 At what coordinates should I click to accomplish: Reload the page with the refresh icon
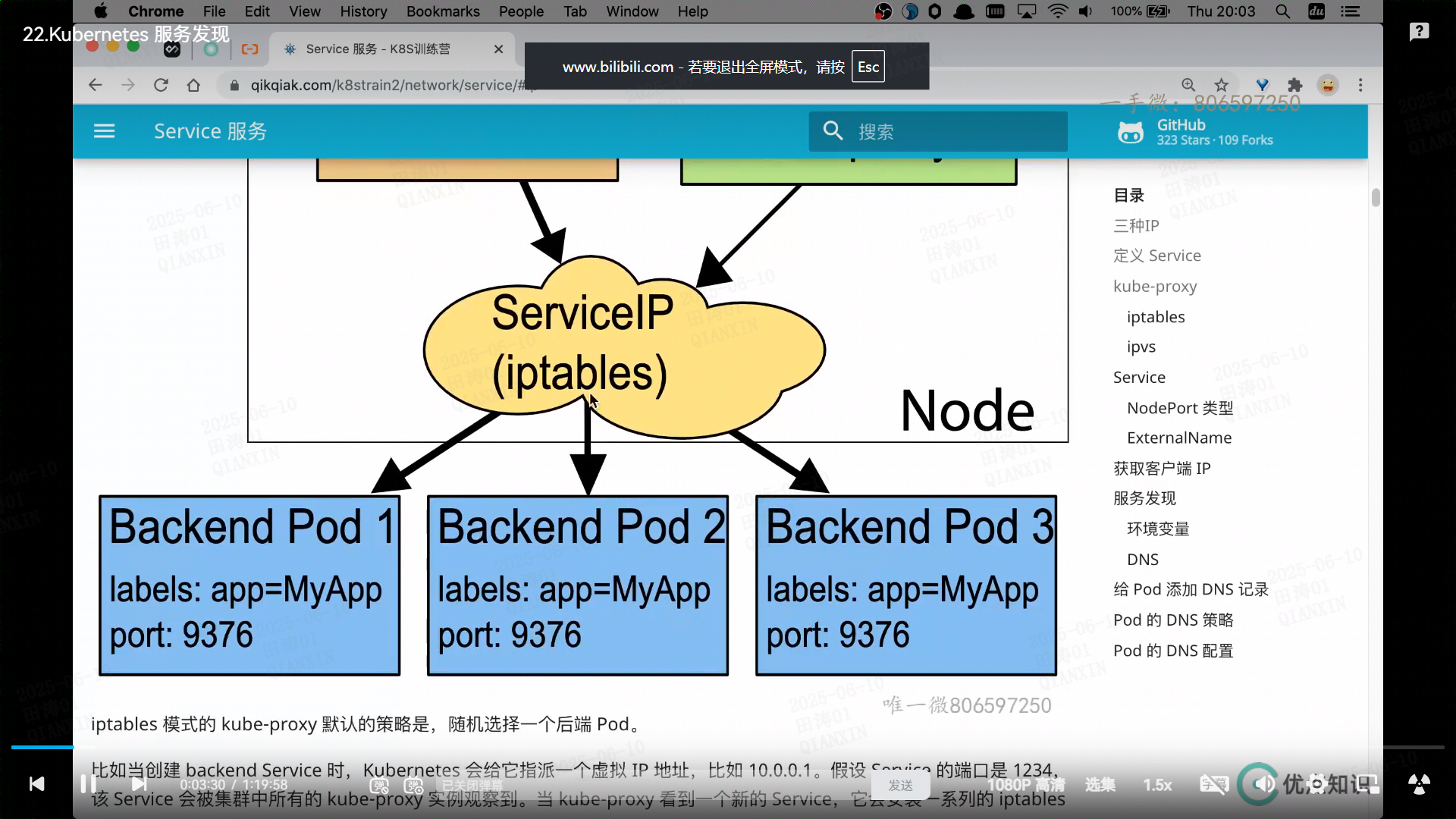tap(161, 85)
